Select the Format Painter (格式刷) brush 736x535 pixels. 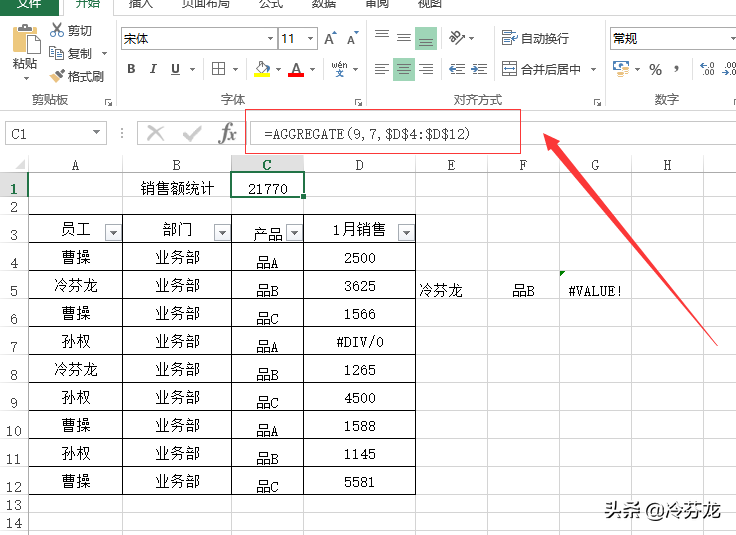[x=57, y=76]
